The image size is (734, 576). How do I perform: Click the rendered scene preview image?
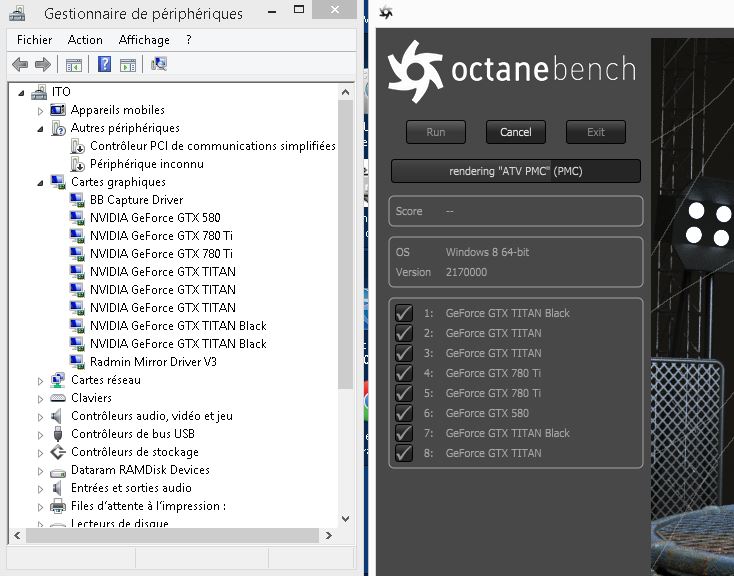coord(692,307)
